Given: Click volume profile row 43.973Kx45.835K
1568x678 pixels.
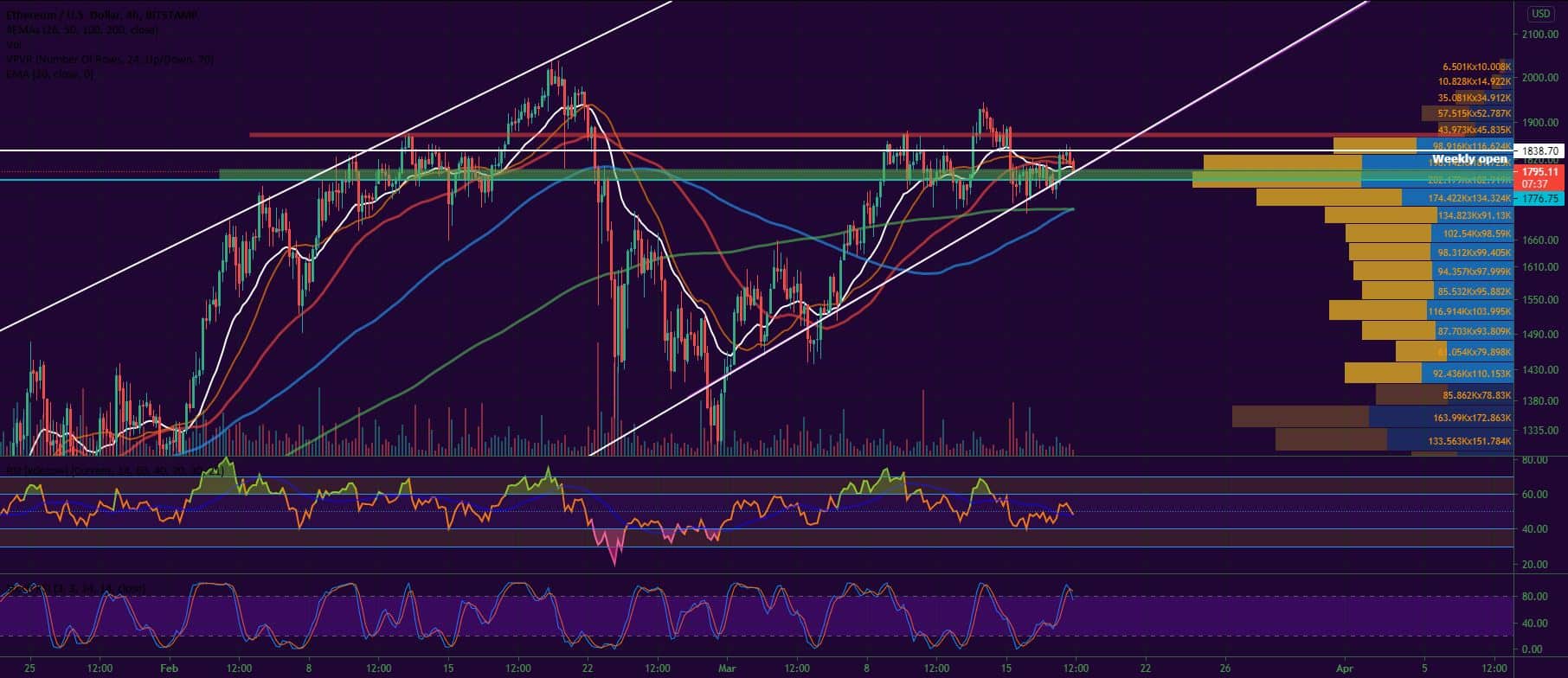Looking at the screenshot, I should 1475,130.
